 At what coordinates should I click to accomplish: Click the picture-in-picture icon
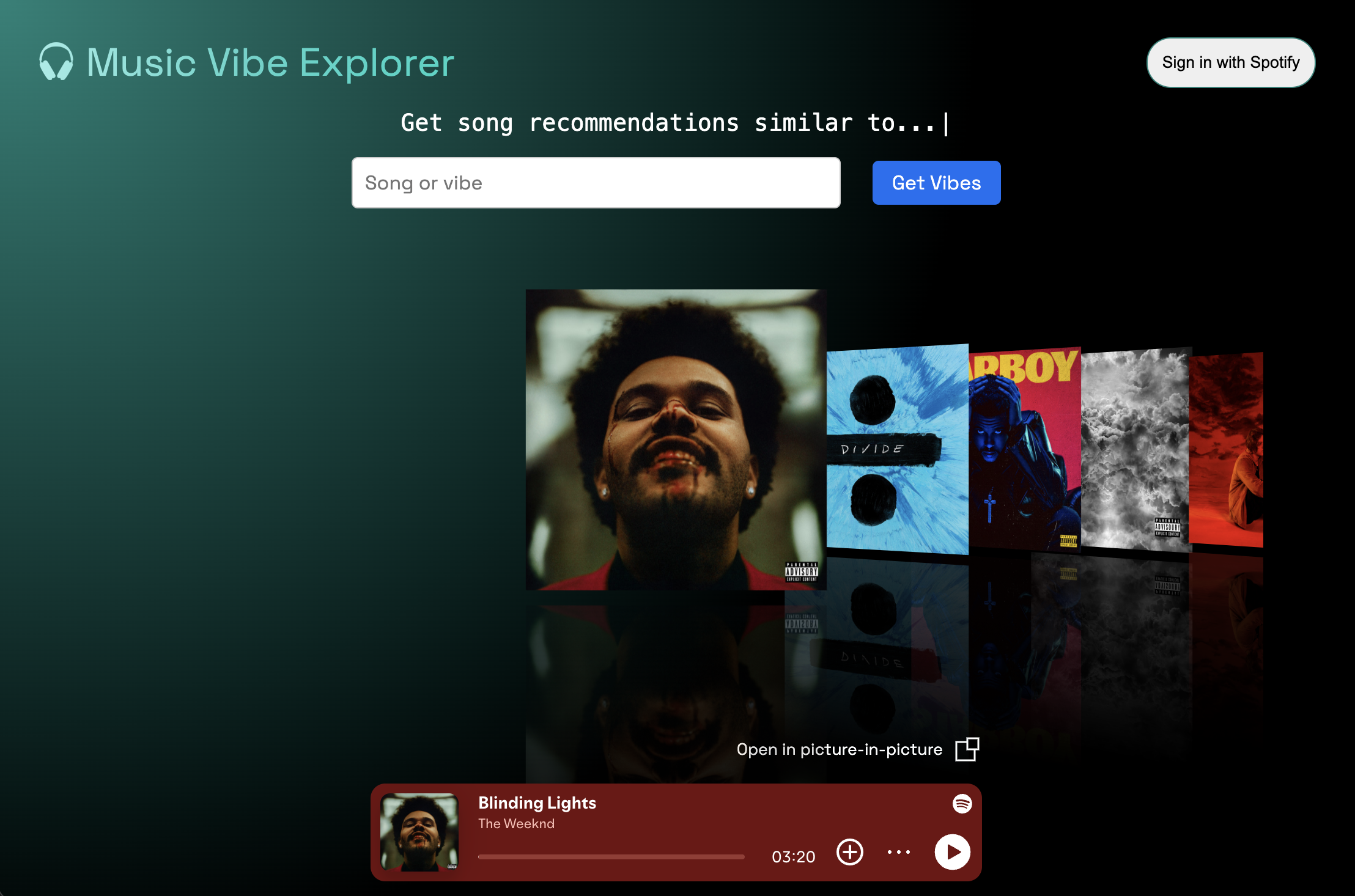point(967,749)
